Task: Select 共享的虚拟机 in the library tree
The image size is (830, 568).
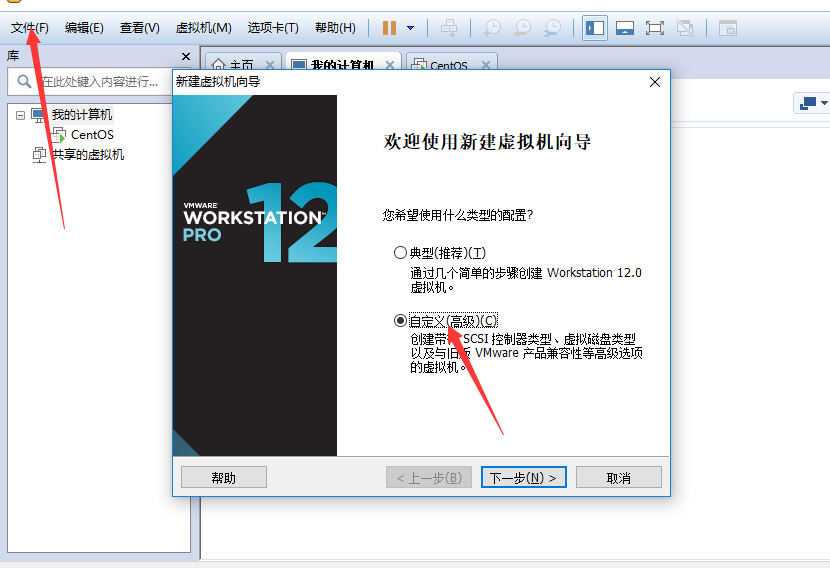Action: 88,155
